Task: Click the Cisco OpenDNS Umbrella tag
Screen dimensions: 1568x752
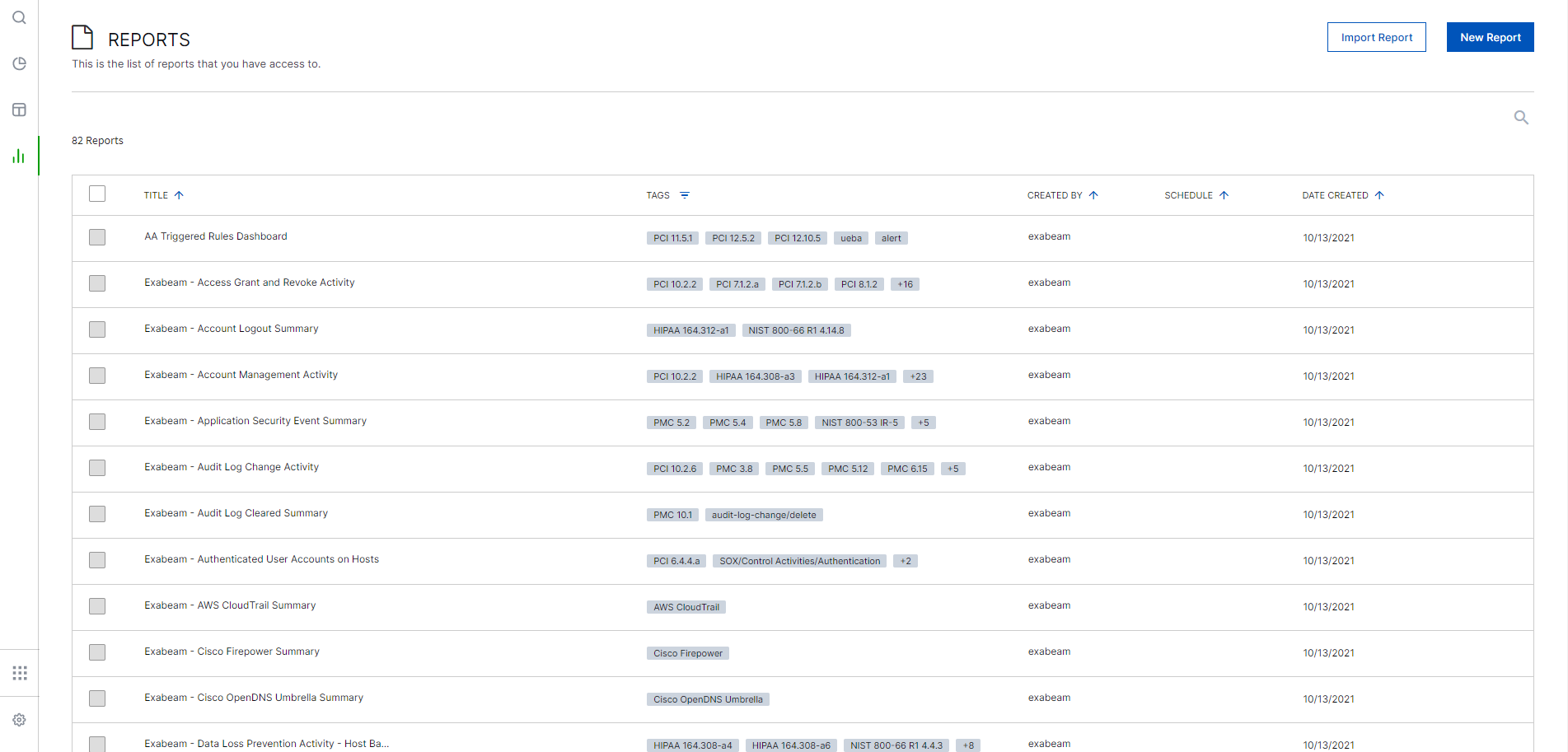Action: (708, 699)
